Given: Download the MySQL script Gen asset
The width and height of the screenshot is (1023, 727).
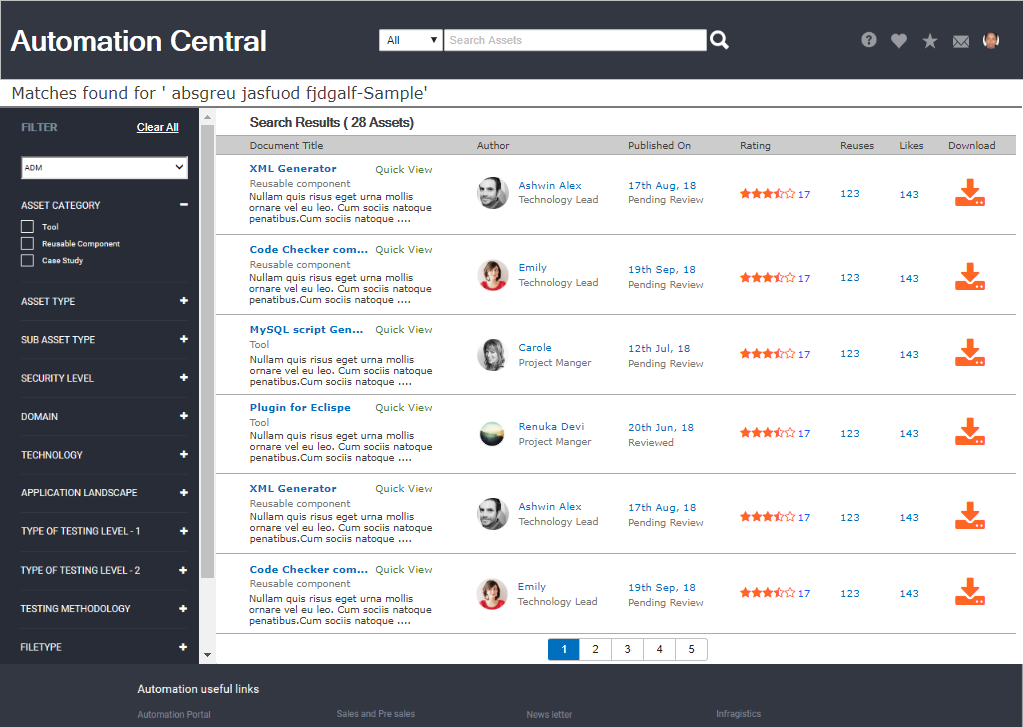Looking at the screenshot, I should pyautogui.click(x=970, y=353).
